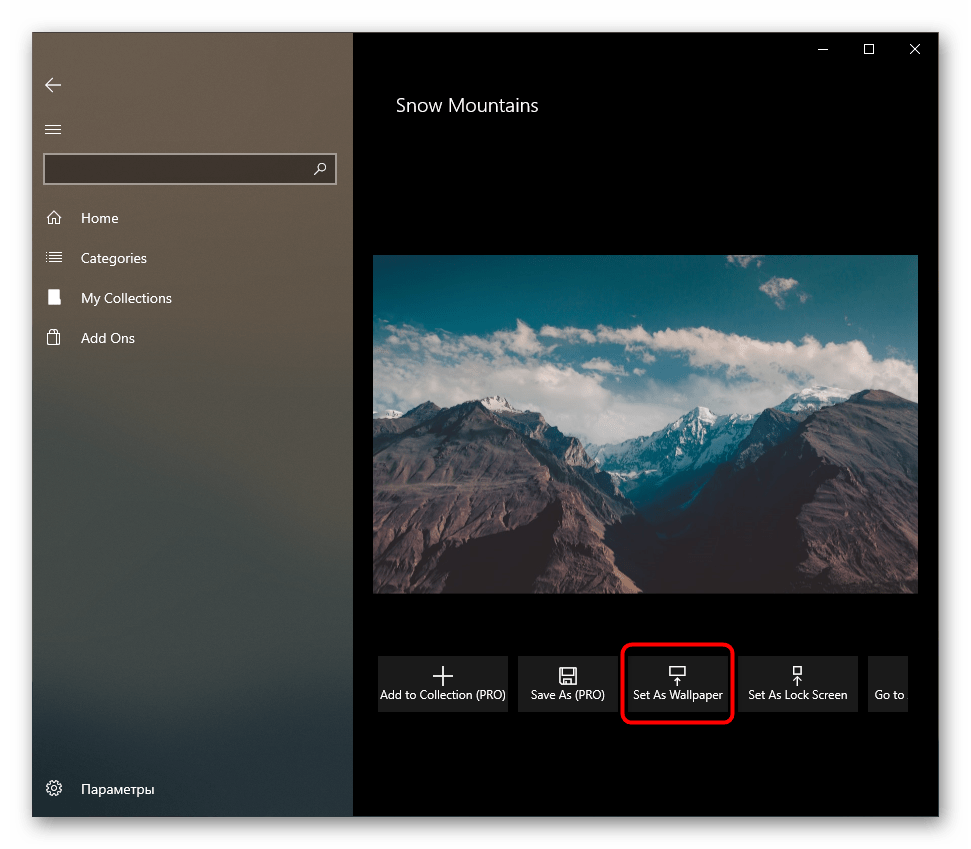Viewport: 971px width, 849px height.
Task: Click the Параметры gear icon
Action: pyautogui.click(x=54, y=789)
